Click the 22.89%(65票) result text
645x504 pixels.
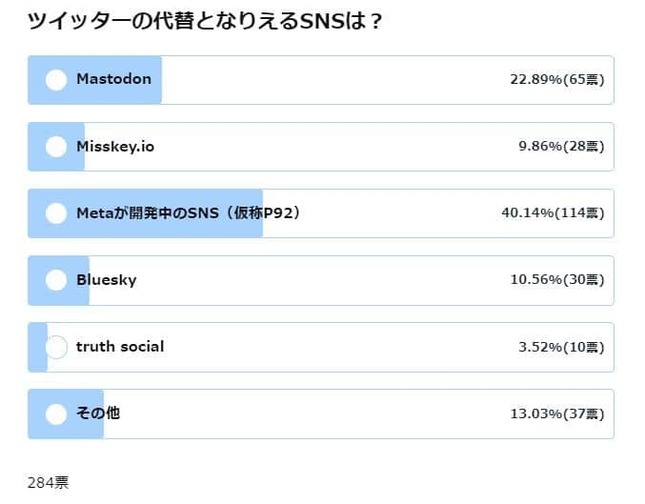point(556,79)
